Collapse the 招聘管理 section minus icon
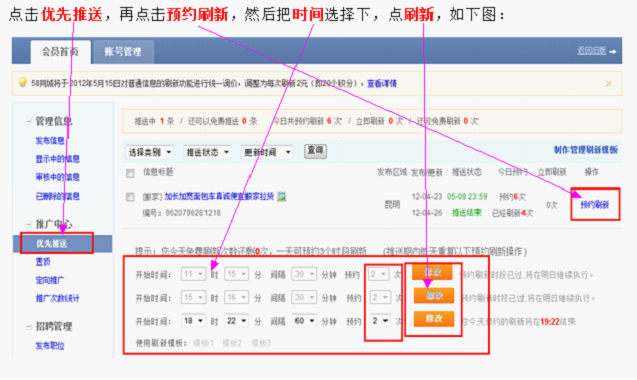637x380 pixels. click(28, 326)
